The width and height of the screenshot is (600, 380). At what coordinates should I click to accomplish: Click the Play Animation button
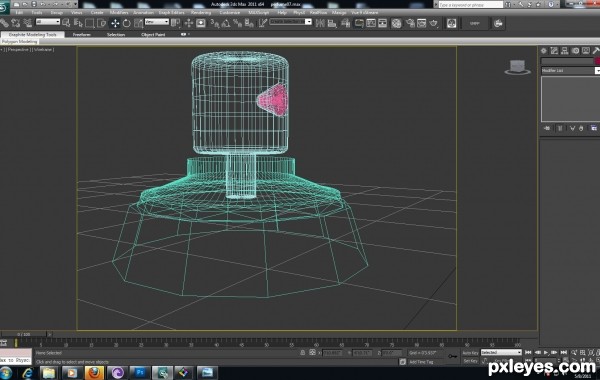pos(546,352)
